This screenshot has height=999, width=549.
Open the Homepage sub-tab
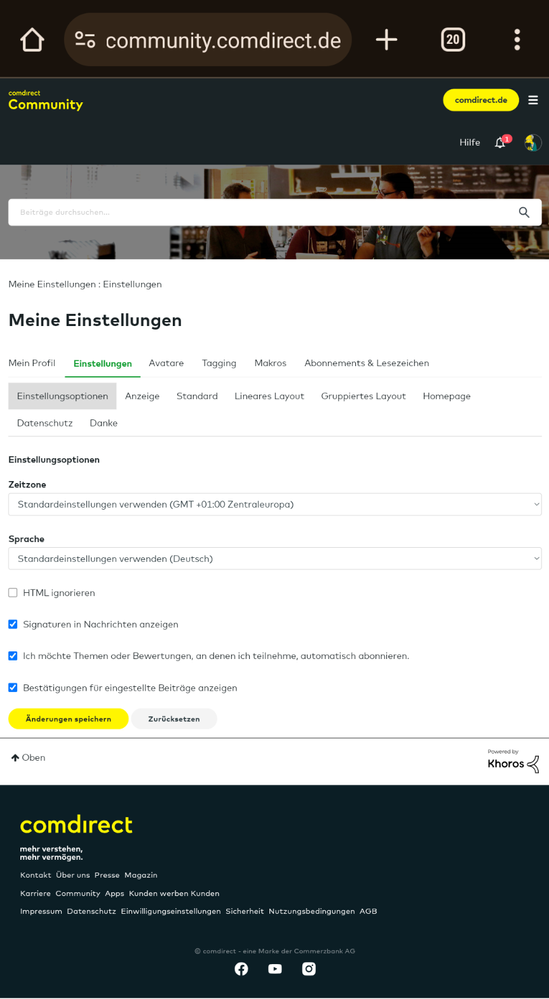pyautogui.click(x=446, y=396)
